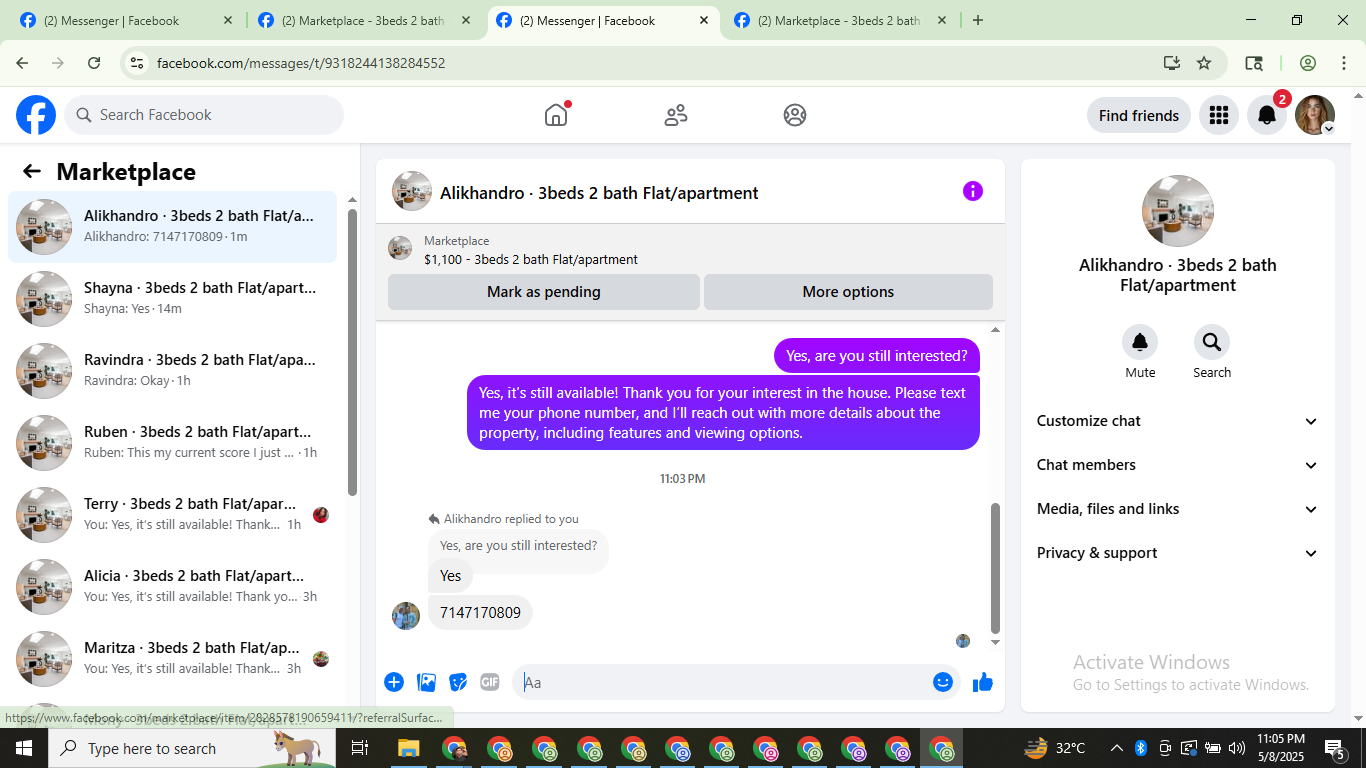Open the emoji picker in message box

coord(943,682)
